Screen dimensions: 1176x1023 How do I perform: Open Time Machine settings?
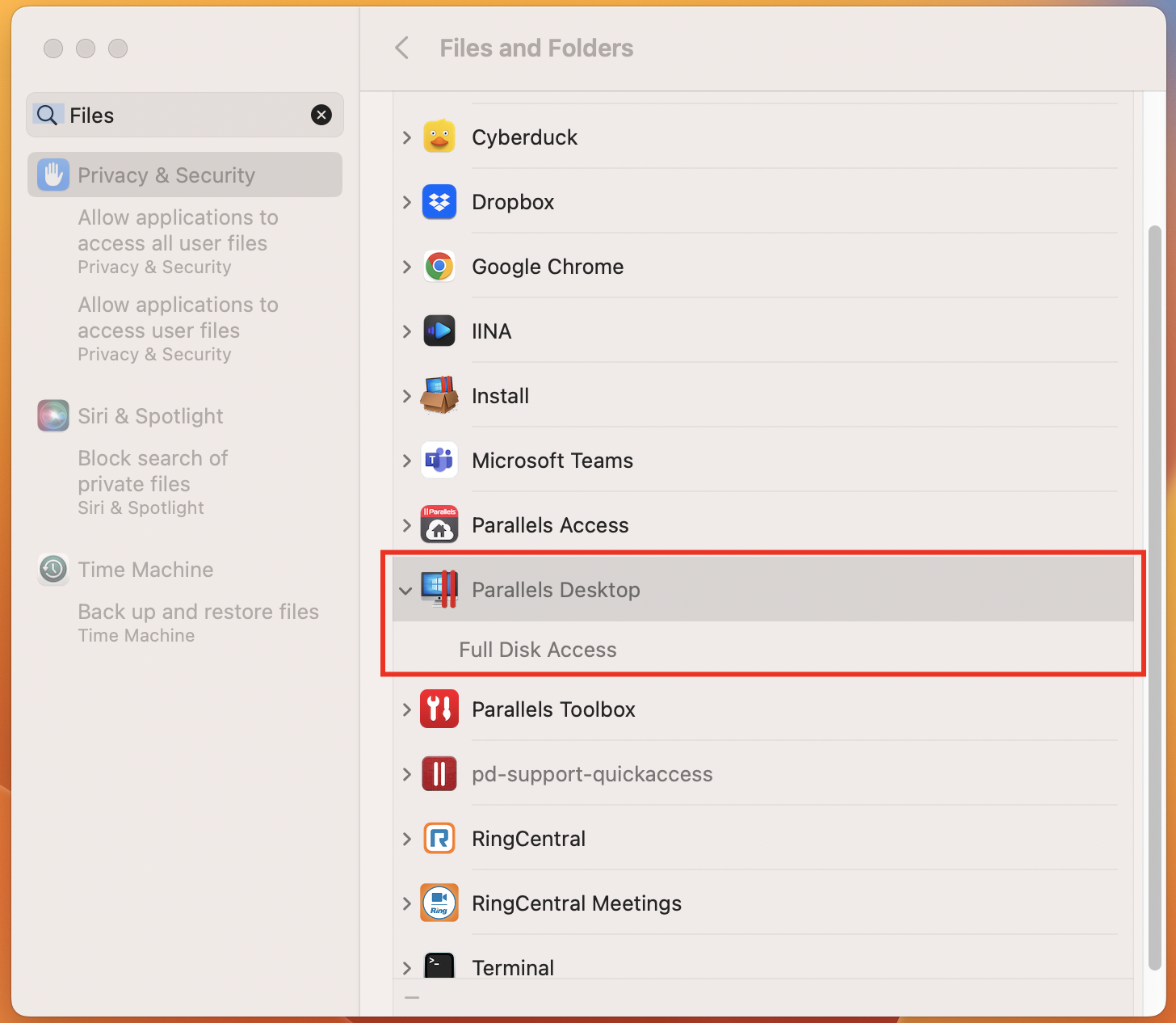(145, 570)
